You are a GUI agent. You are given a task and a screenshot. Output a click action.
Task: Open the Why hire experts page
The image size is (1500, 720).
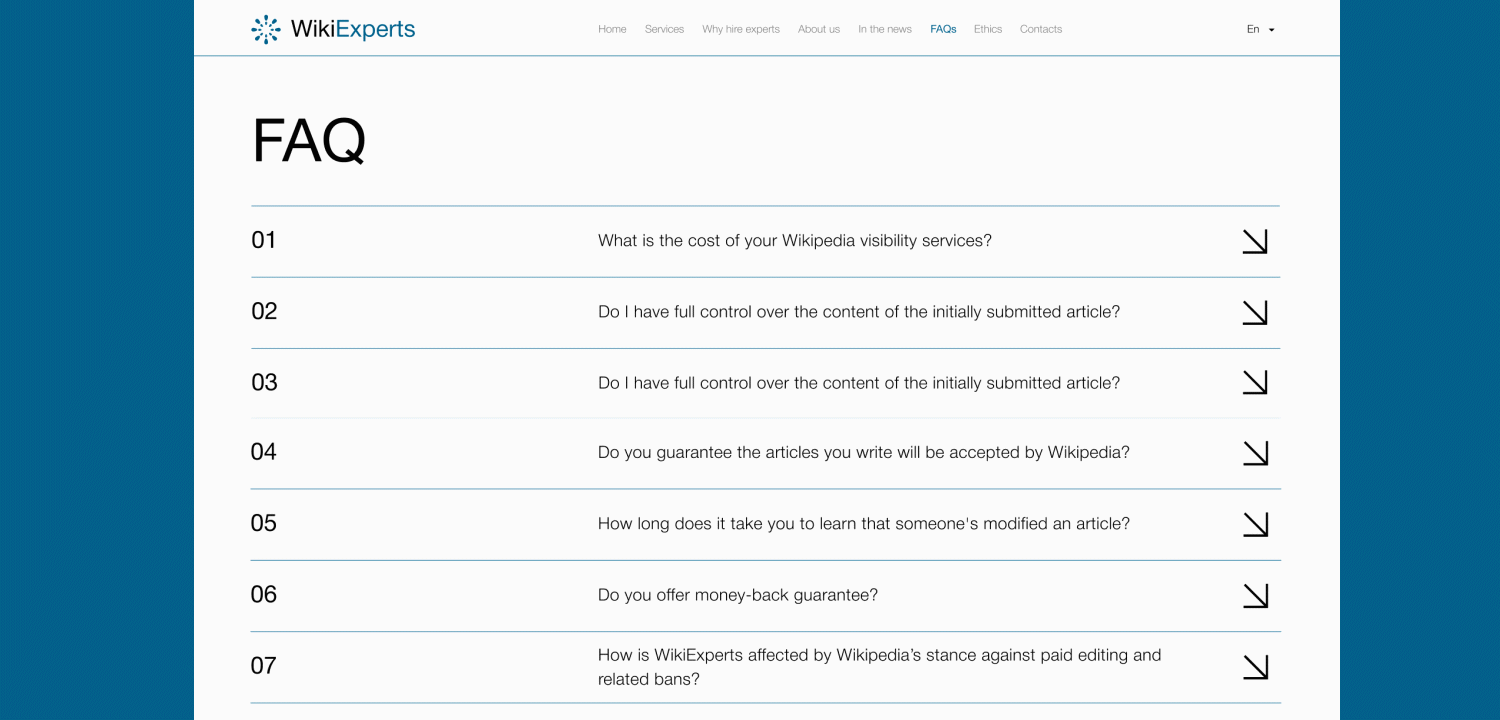point(740,30)
